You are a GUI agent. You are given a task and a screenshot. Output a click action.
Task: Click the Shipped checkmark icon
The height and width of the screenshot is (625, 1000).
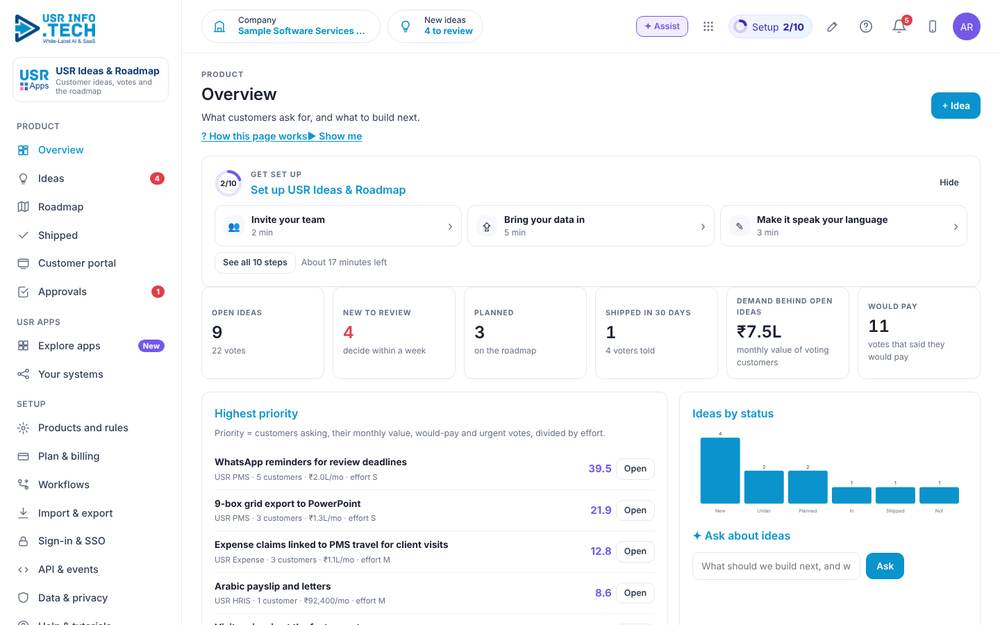[23, 235]
